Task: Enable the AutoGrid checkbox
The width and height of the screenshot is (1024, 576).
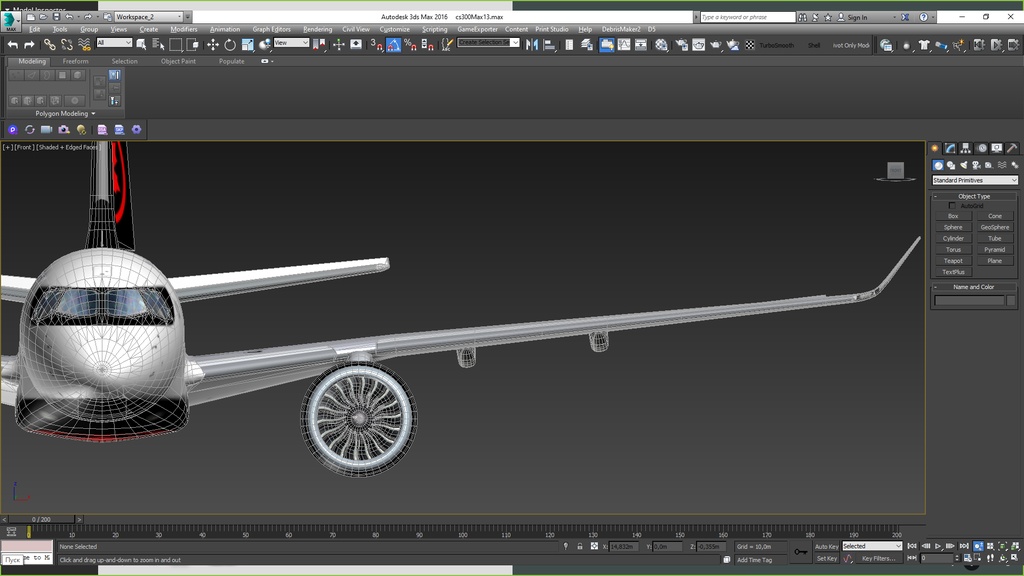Action: coord(952,206)
